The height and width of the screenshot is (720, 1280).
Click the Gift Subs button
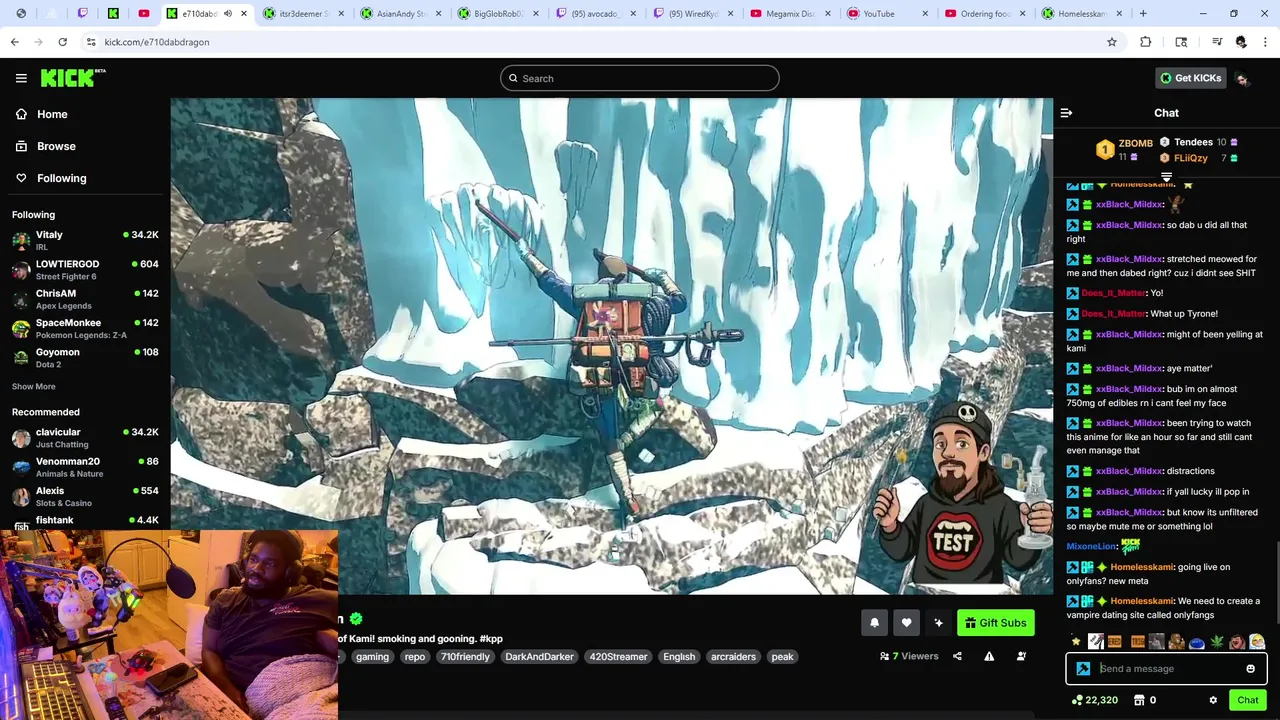point(996,623)
